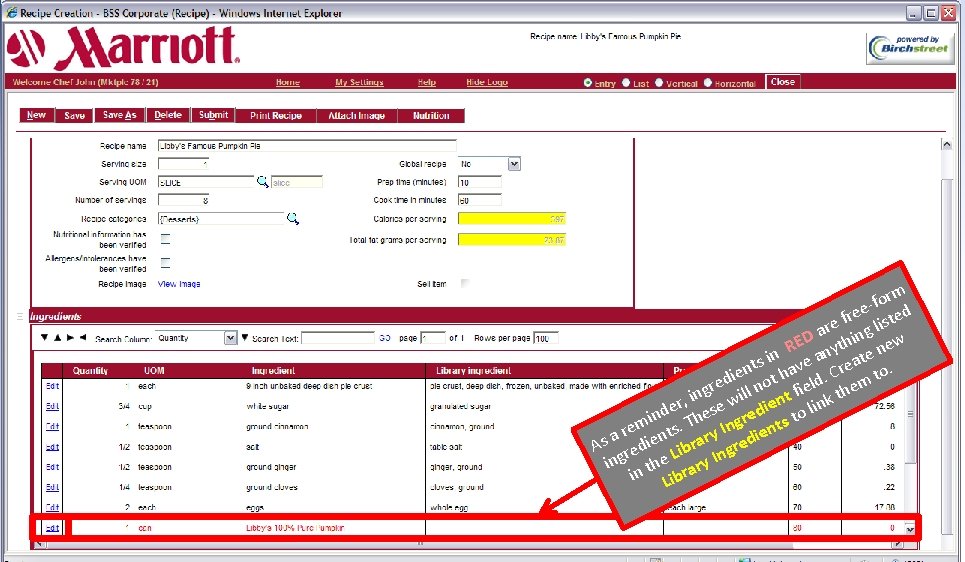Click the Delete button
The width and height of the screenshot is (965, 562).
pyautogui.click(x=168, y=115)
